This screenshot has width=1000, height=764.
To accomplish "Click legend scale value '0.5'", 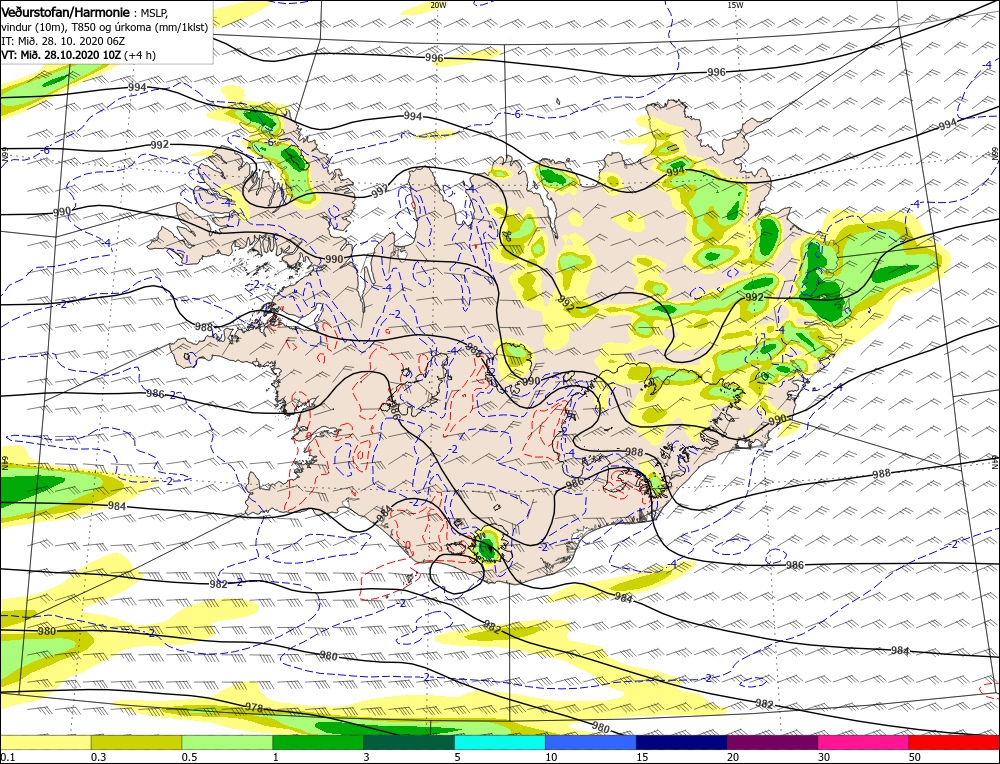I will click(188, 757).
